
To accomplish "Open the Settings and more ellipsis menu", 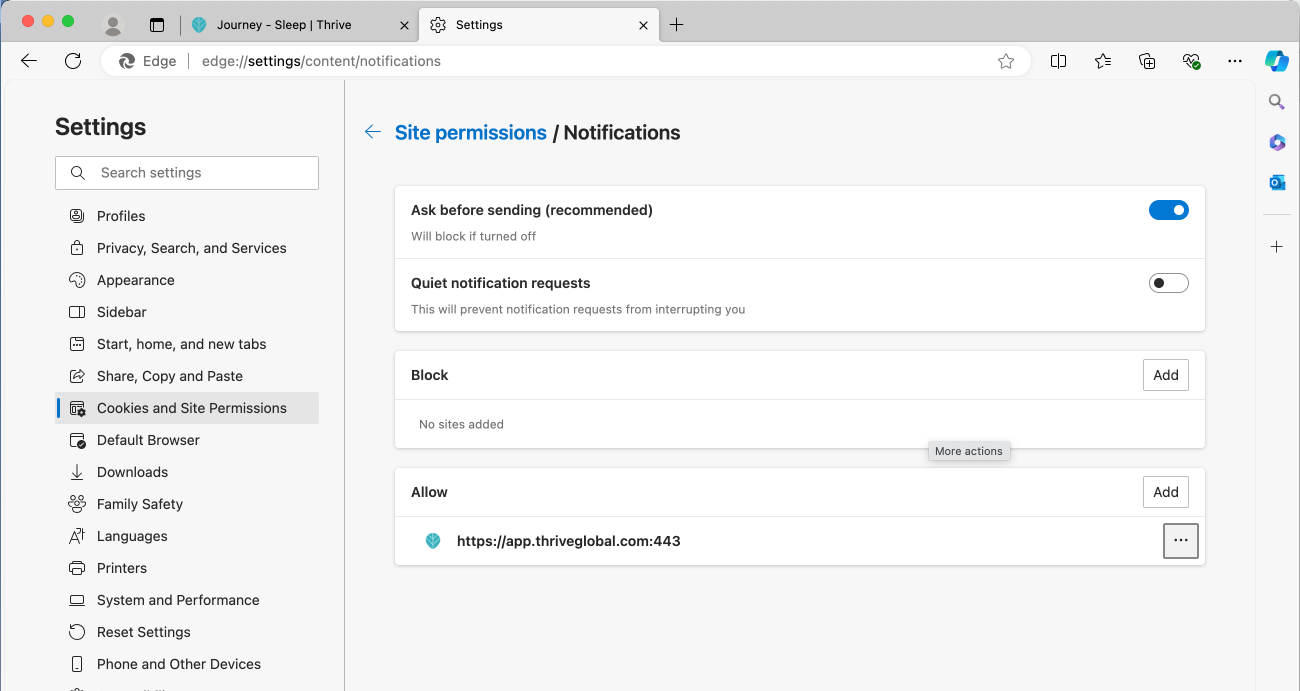I will coord(1235,61).
